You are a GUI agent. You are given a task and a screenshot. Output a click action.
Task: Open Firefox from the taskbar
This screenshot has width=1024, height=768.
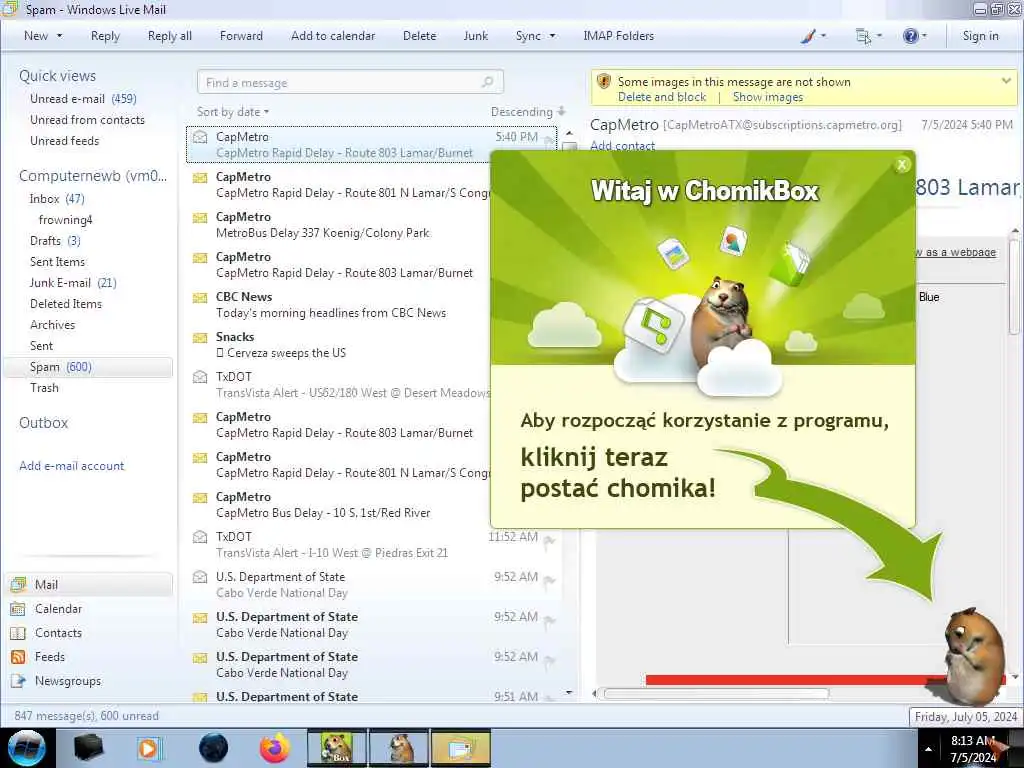(x=274, y=748)
